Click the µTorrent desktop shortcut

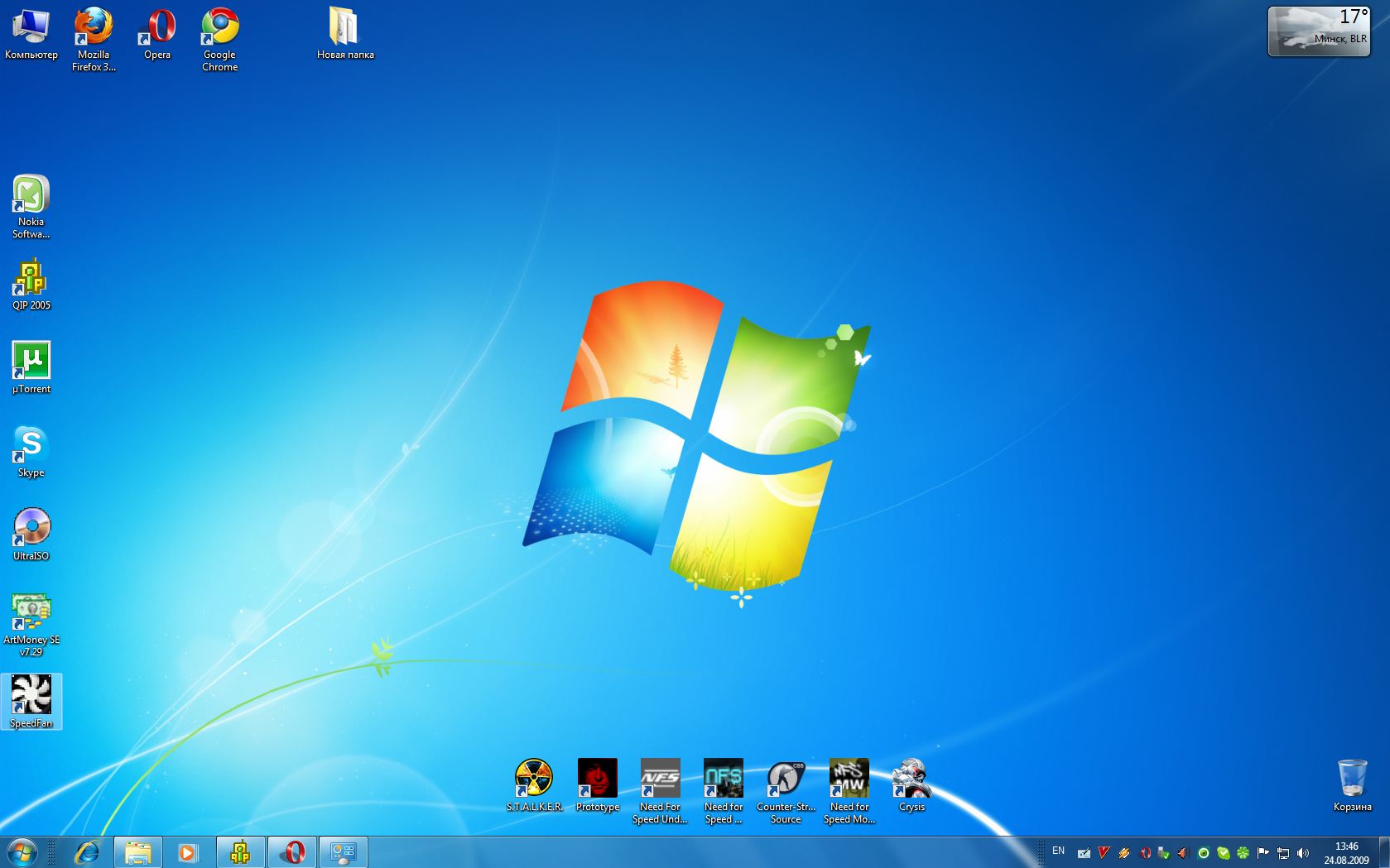click(x=31, y=361)
